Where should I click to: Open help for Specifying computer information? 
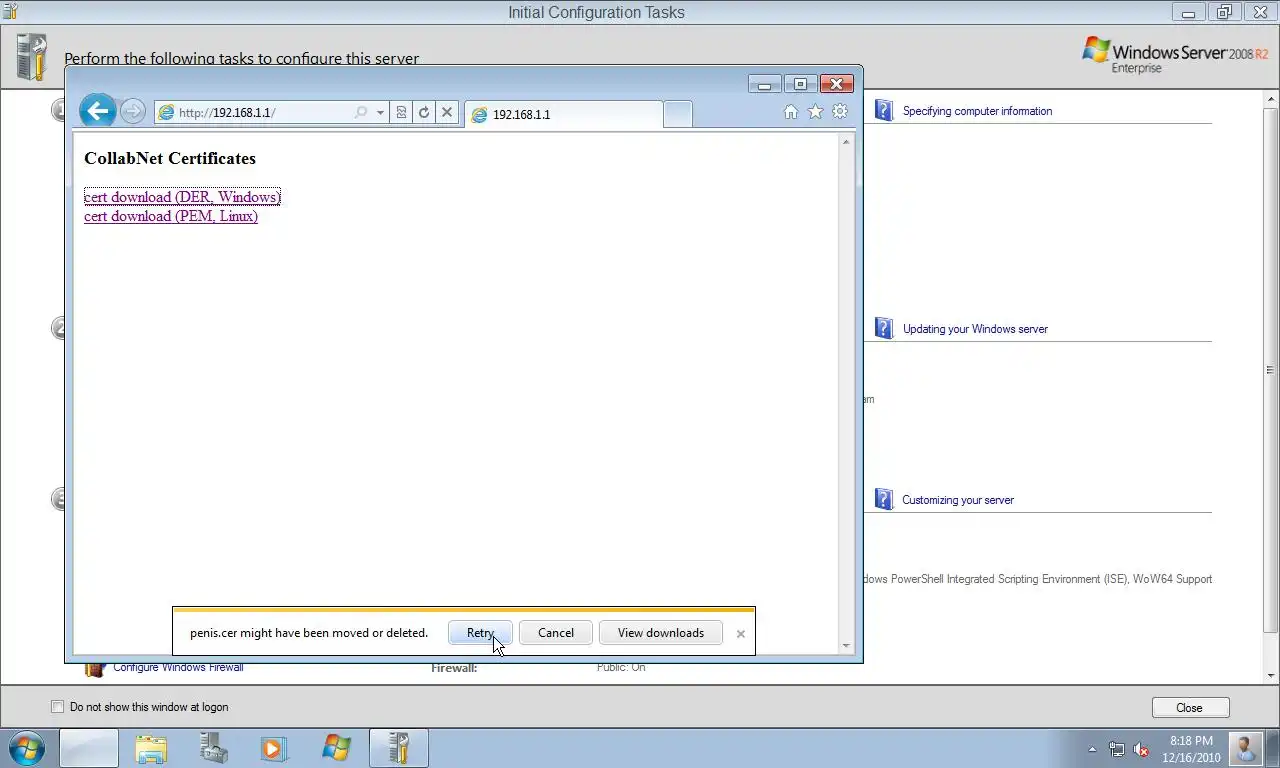click(884, 110)
